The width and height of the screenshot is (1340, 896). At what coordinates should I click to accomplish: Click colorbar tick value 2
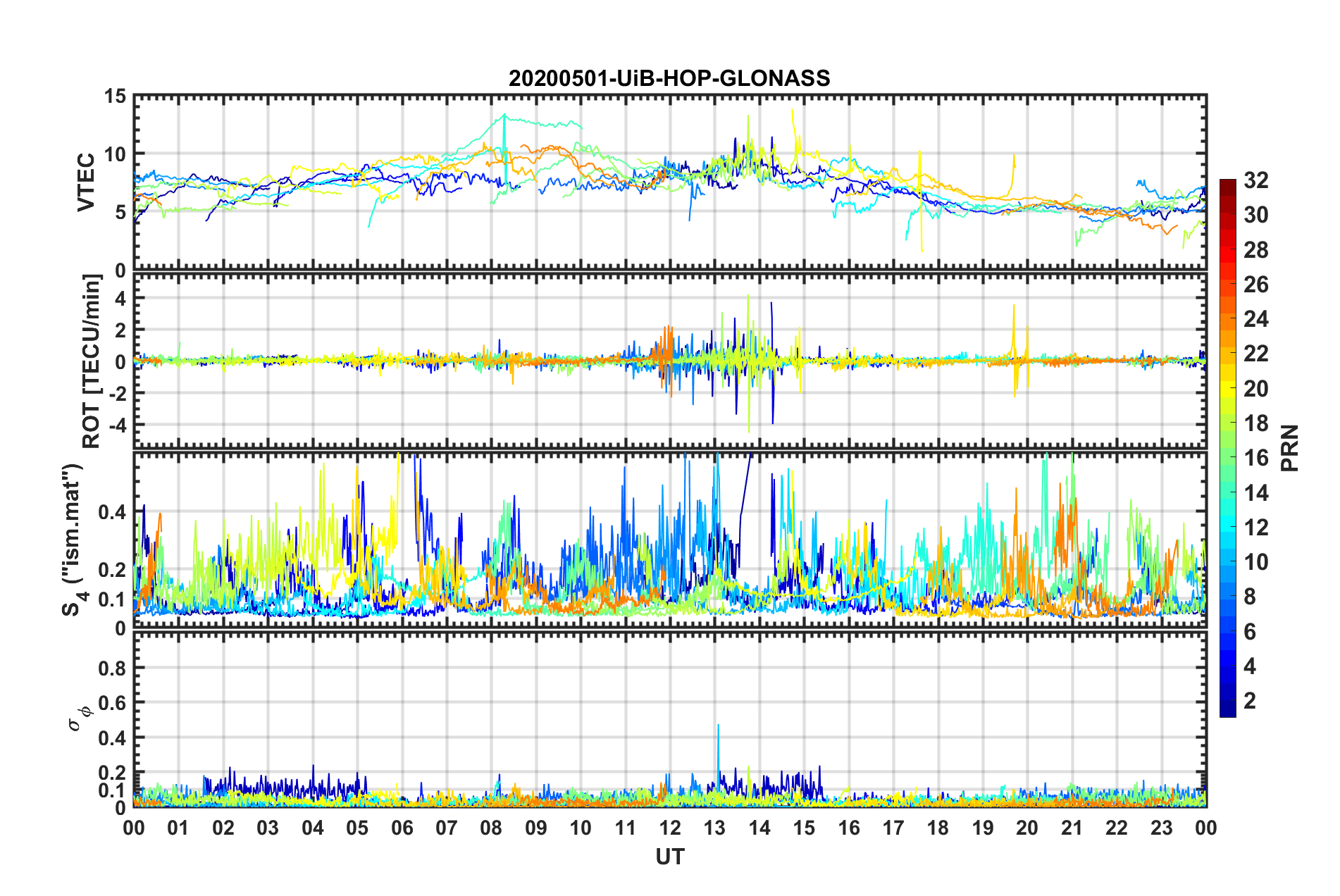(1250, 700)
